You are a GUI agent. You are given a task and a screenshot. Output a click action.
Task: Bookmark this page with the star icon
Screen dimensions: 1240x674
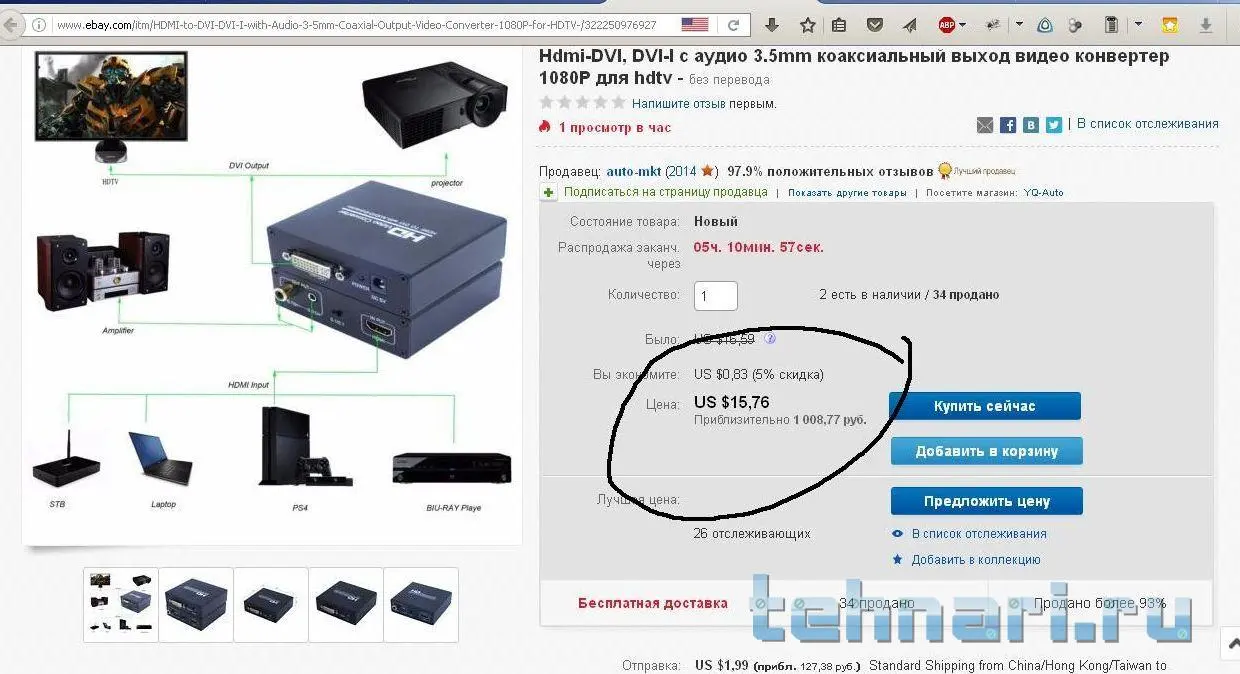(x=808, y=24)
